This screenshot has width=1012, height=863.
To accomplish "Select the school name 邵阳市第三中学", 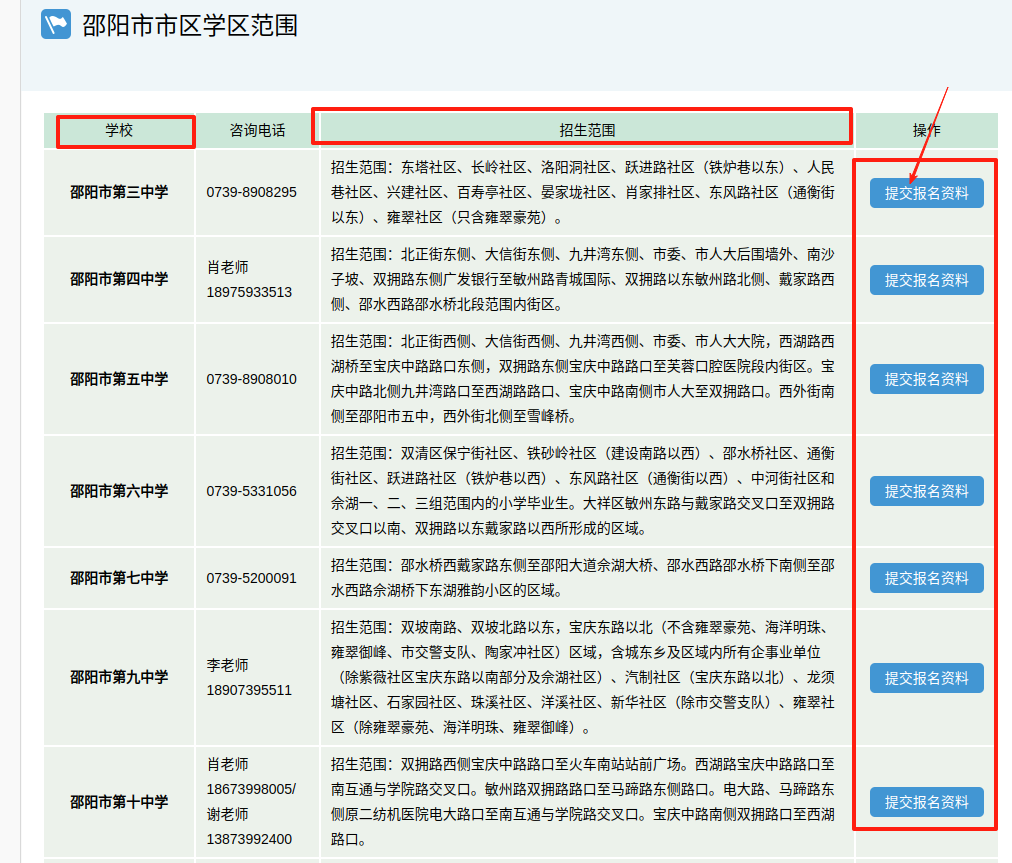I will coord(119,192).
